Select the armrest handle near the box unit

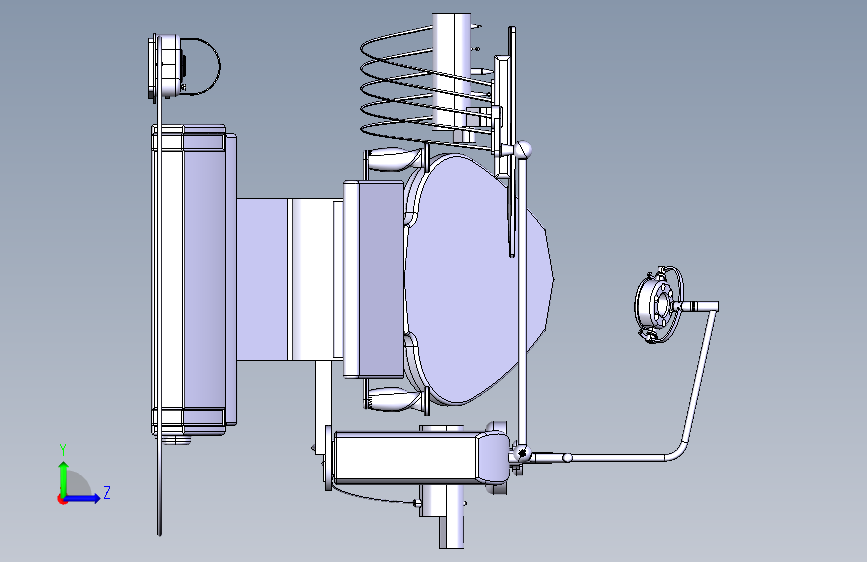point(397,399)
